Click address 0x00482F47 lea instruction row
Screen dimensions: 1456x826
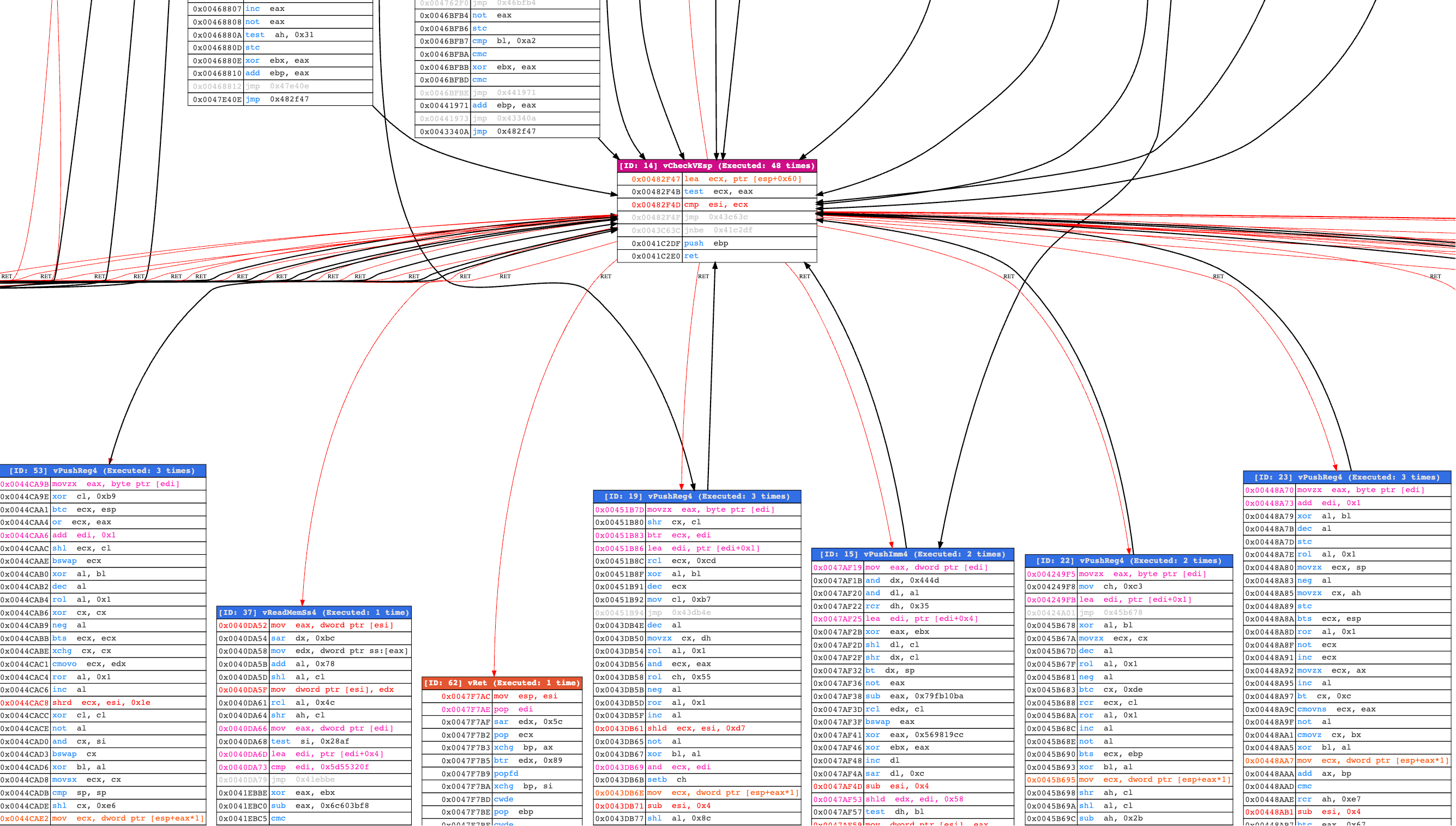717,179
